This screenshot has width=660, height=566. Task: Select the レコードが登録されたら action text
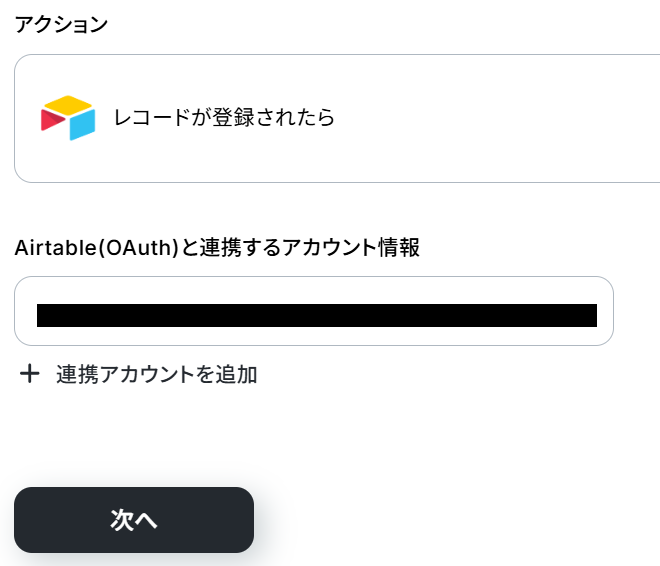tap(224, 118)
